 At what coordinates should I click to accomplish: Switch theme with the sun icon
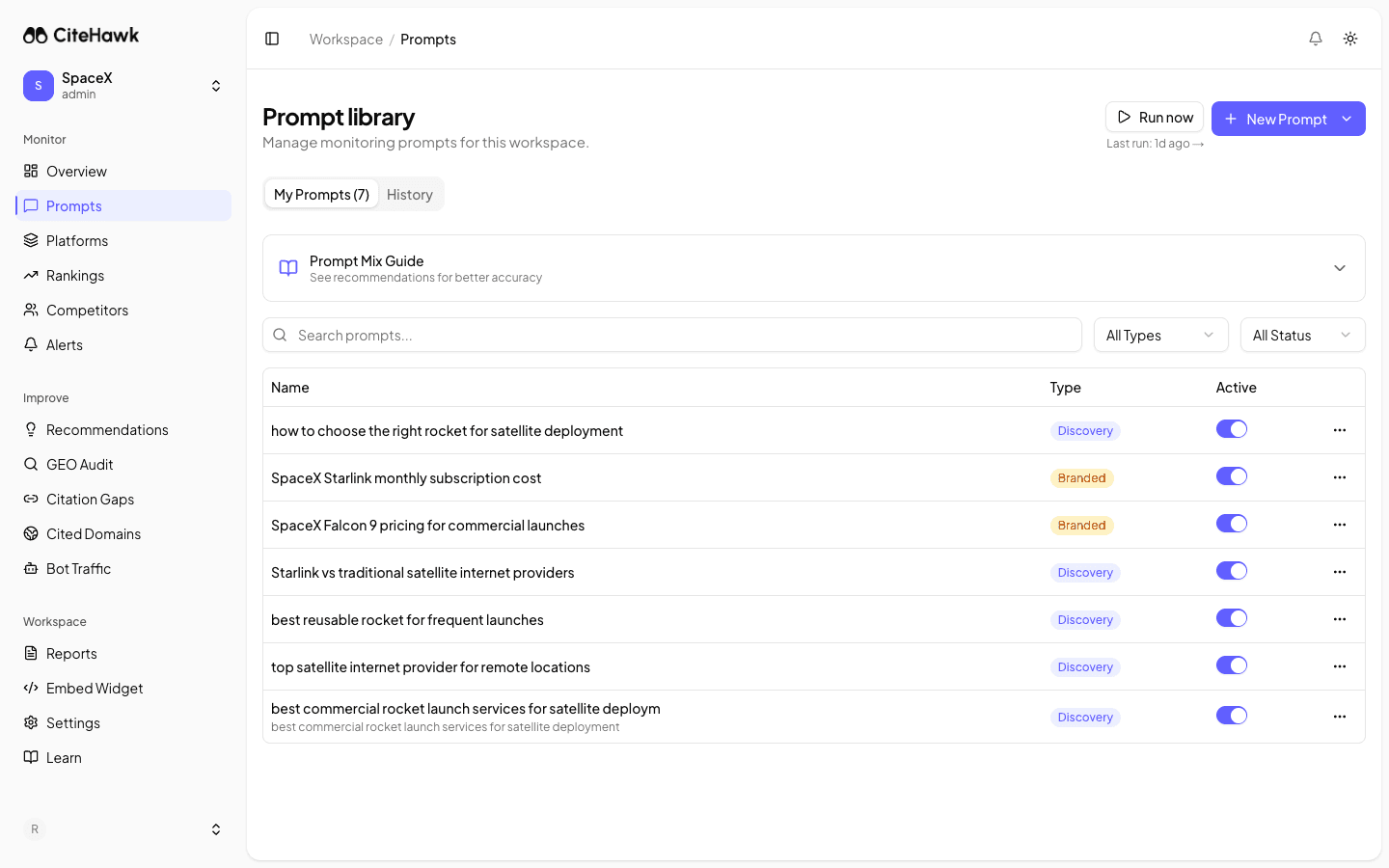1350,39
